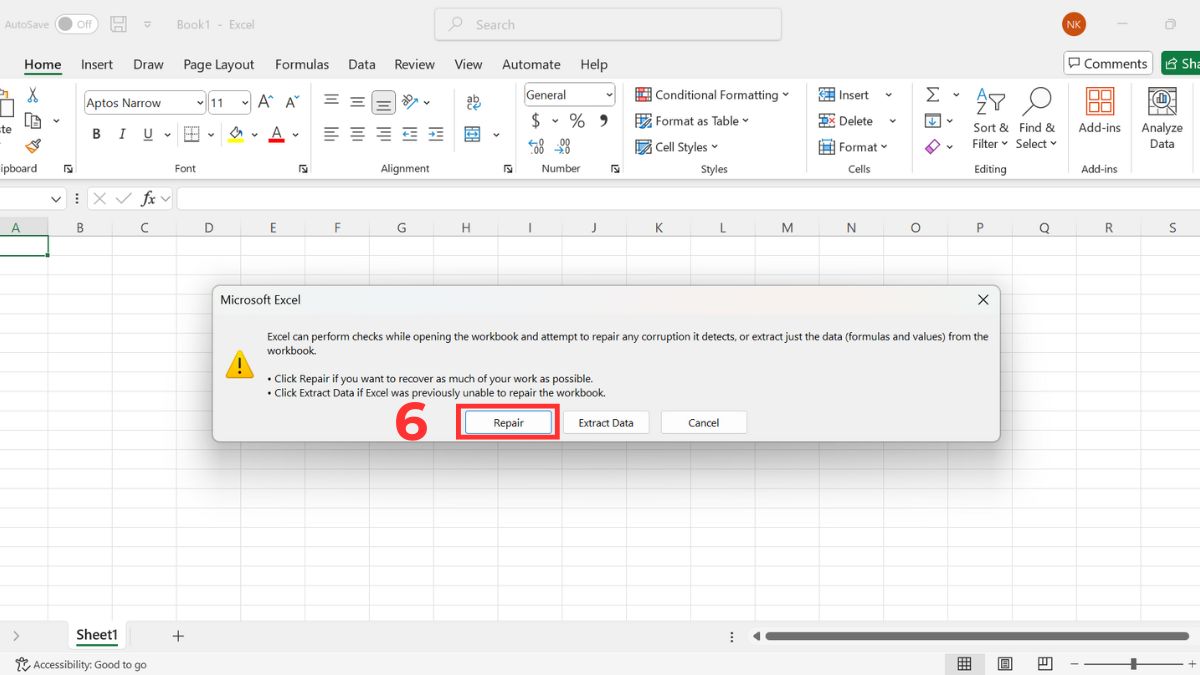Click the Insert Function fx icon

(148, 199)
